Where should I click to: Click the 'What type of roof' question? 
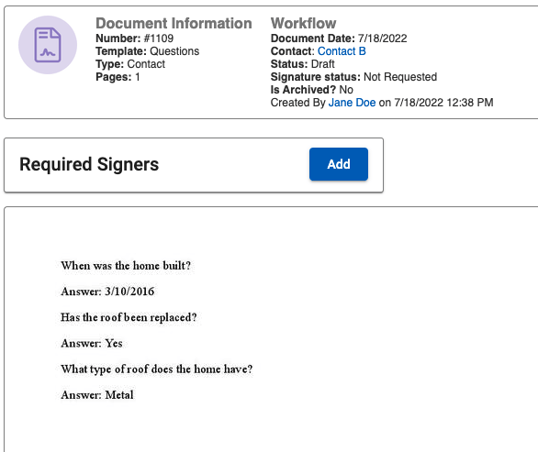coord(156,369)
